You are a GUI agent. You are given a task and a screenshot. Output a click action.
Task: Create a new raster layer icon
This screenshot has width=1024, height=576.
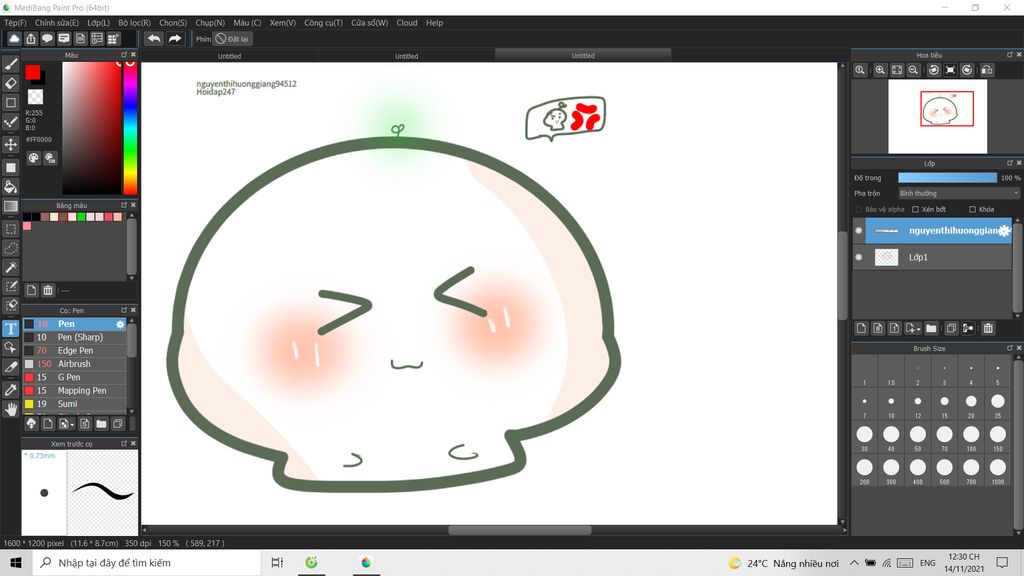(x=861, y=328)
